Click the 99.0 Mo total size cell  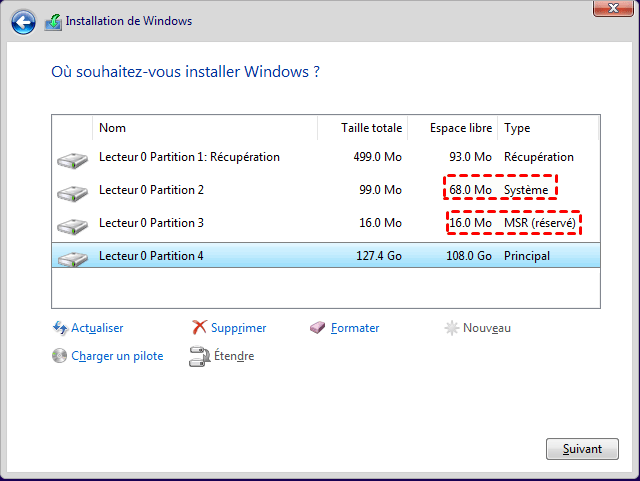pos(380,190)
